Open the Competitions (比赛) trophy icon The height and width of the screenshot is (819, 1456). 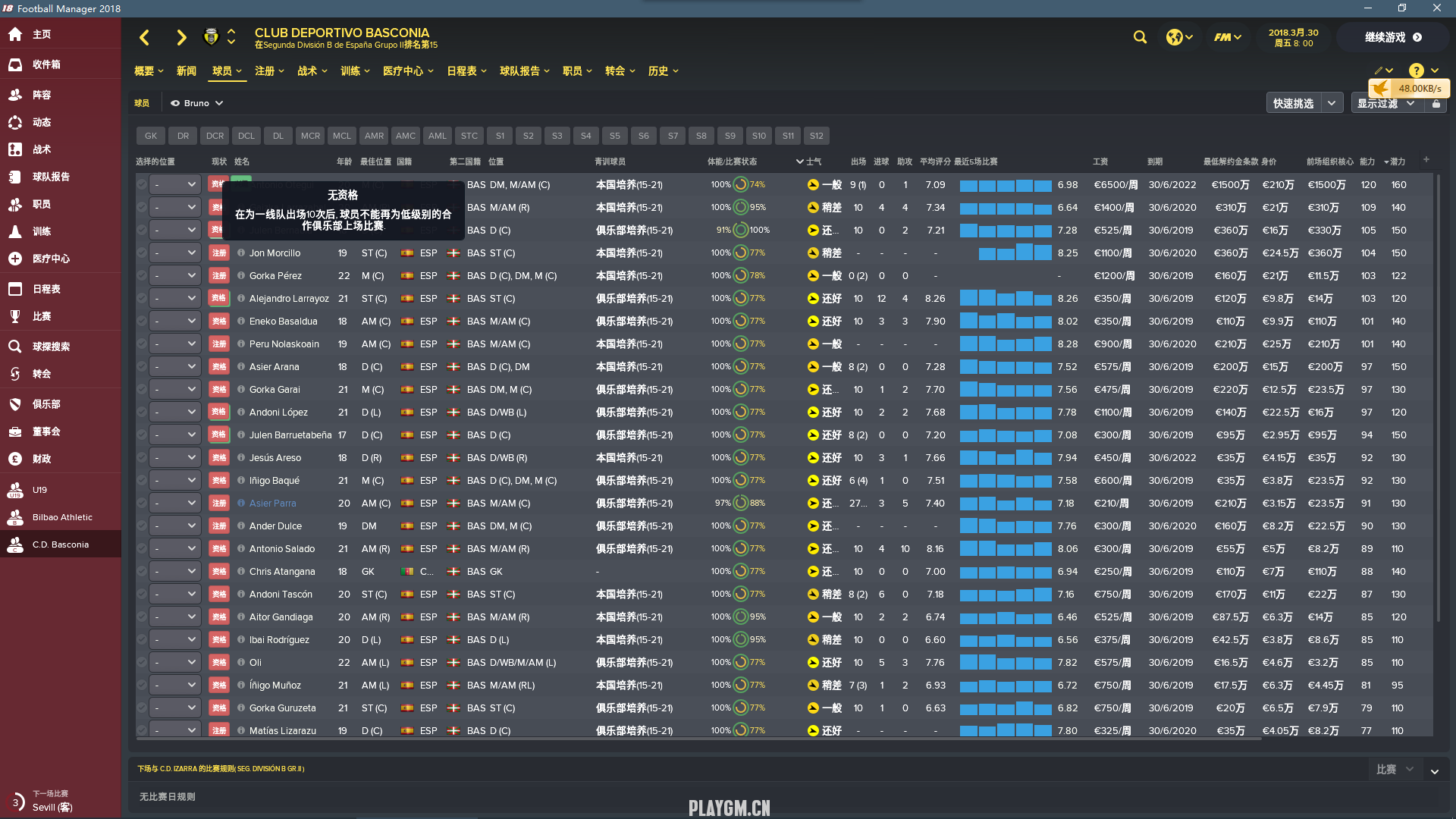tap(15, 316)
